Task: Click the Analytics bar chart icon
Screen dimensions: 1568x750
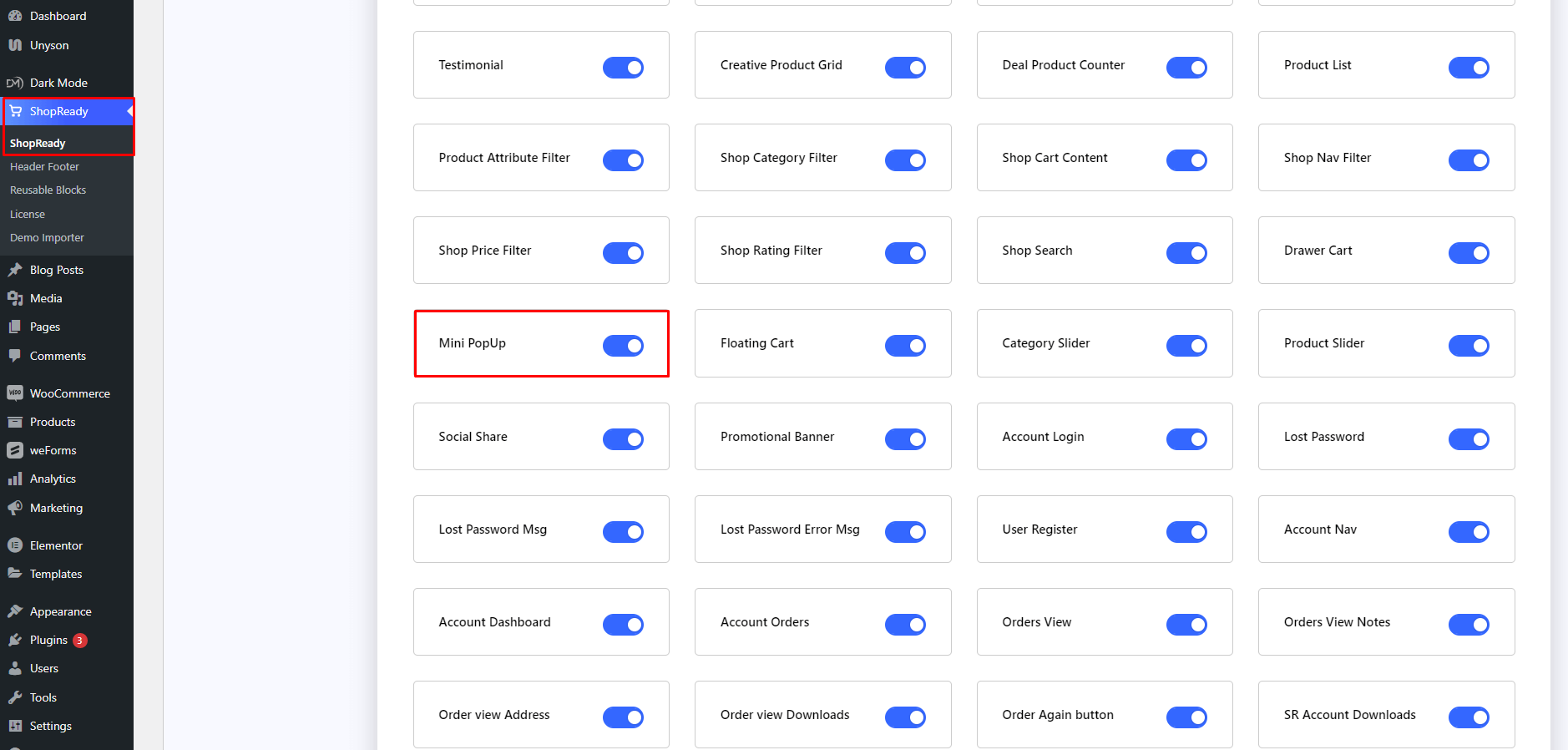Action: pos(15,479)
